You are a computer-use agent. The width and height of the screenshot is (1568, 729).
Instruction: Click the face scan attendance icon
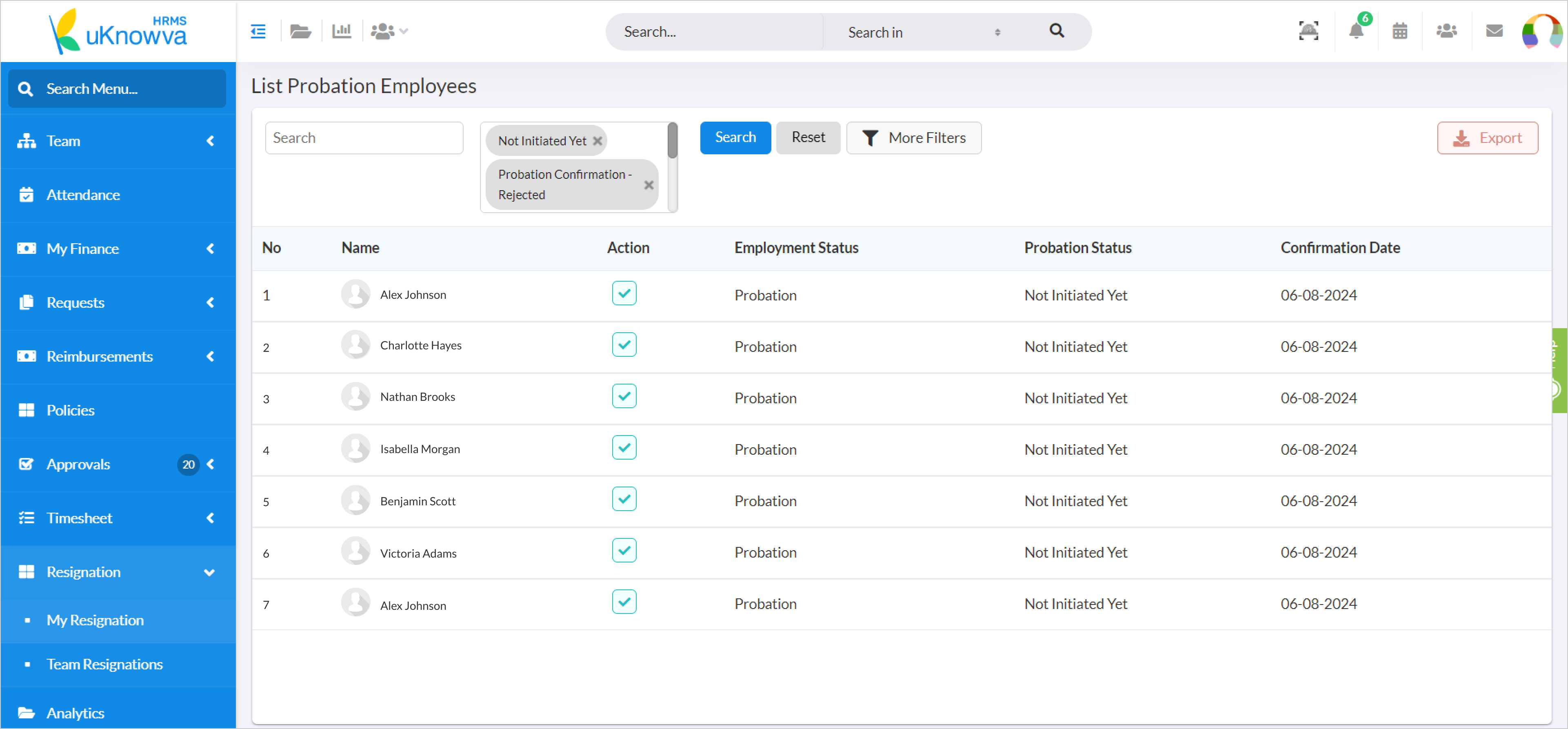point(1308,31)
